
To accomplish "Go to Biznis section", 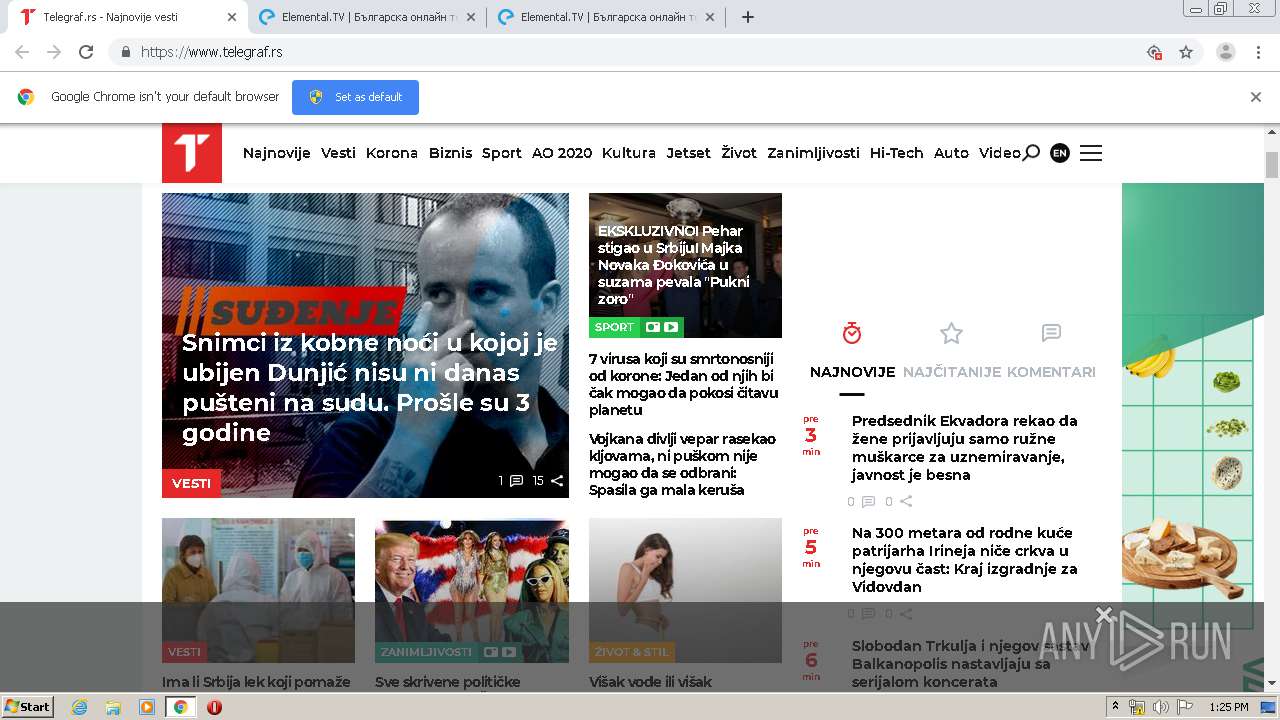I will point(450,153).
